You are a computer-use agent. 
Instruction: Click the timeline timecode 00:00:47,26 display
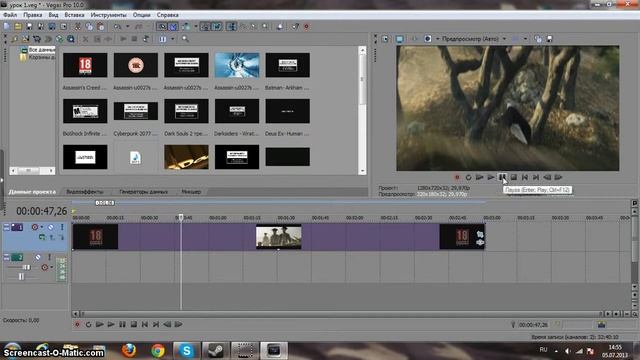point(41,211)
